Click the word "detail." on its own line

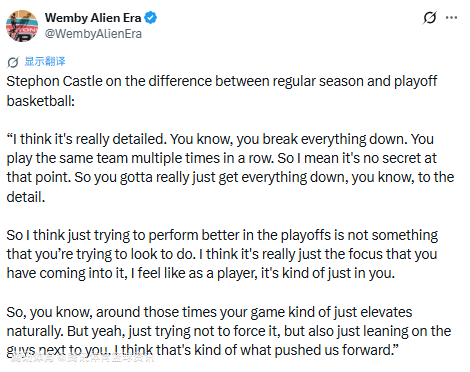[x=26, y=197]
